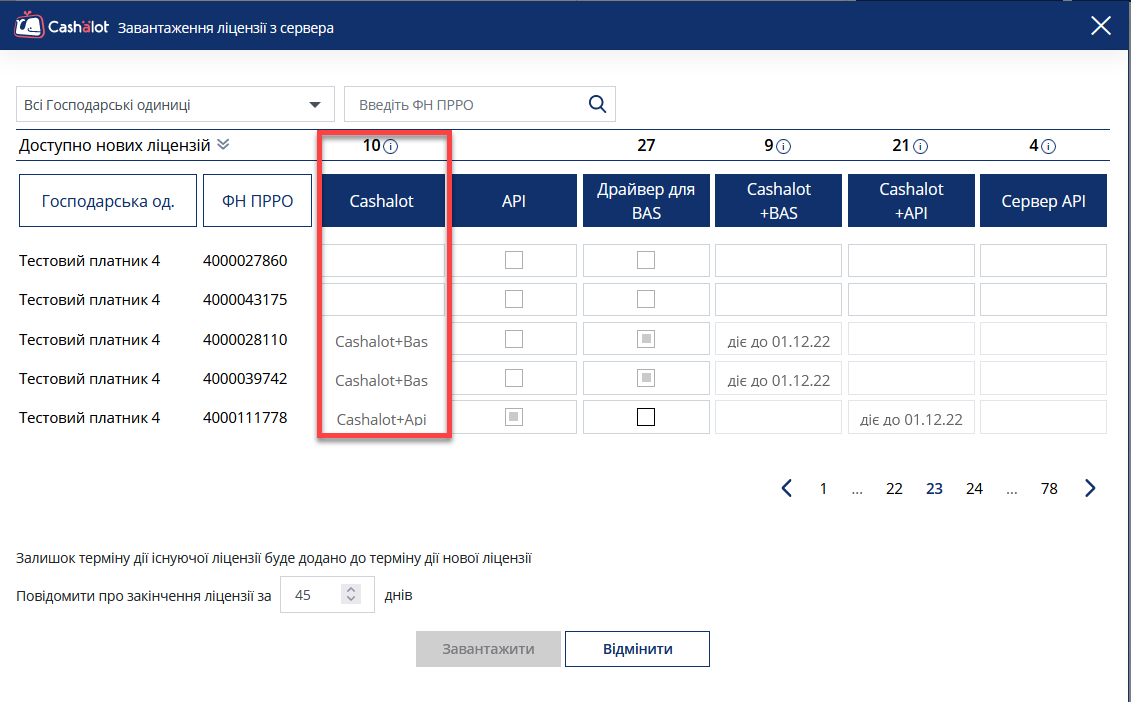Click fiscal number 4000043175

[x=245, y=299]
